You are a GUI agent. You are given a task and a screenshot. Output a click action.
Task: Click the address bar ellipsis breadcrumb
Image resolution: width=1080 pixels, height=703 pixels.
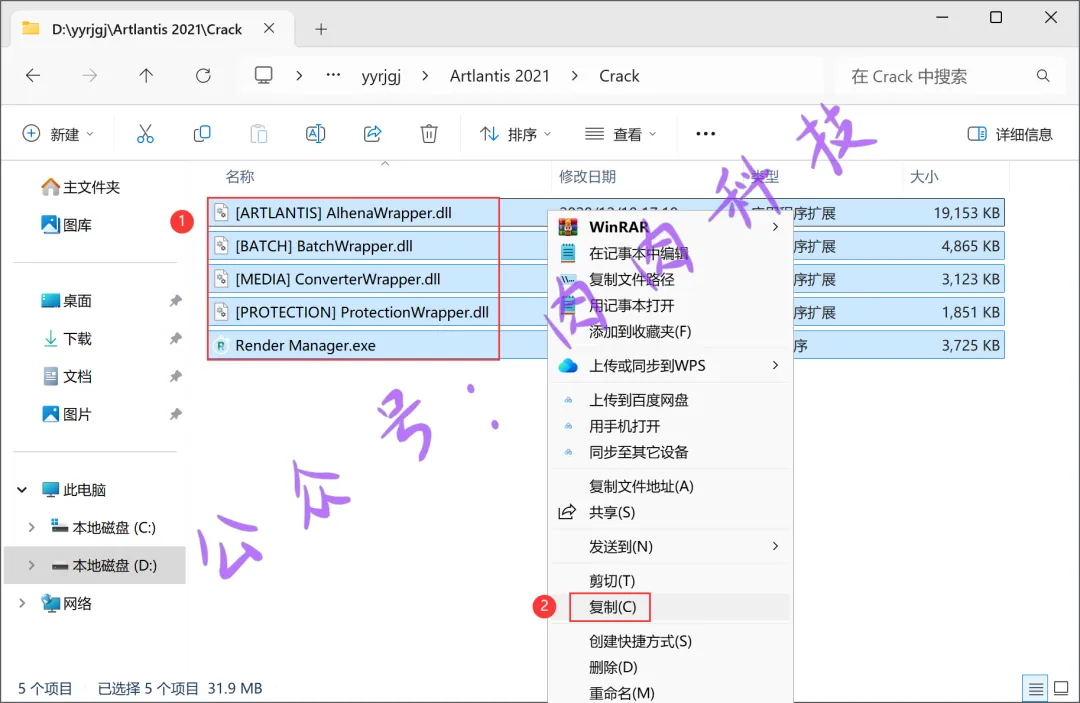(333, 75)
